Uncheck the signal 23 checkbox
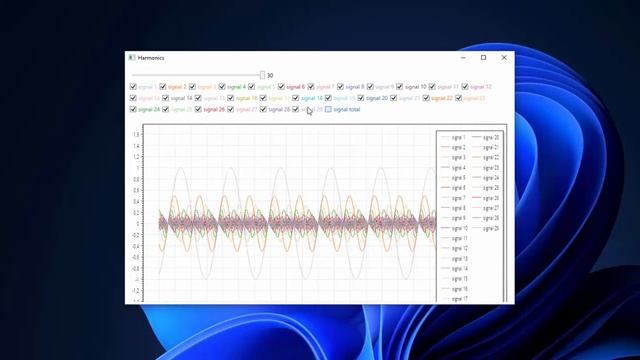The height and width of the screenshot is (360, 640). (x=458, y=98)
